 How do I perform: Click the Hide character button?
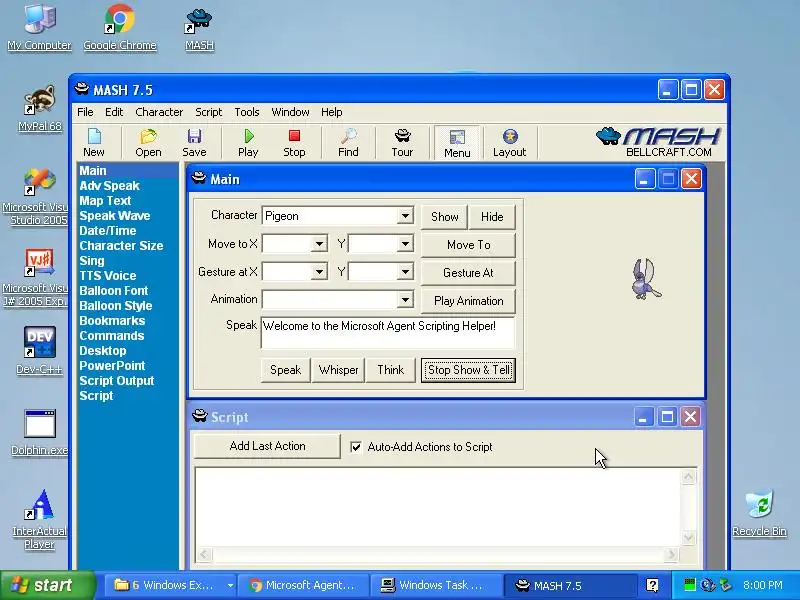492,217
